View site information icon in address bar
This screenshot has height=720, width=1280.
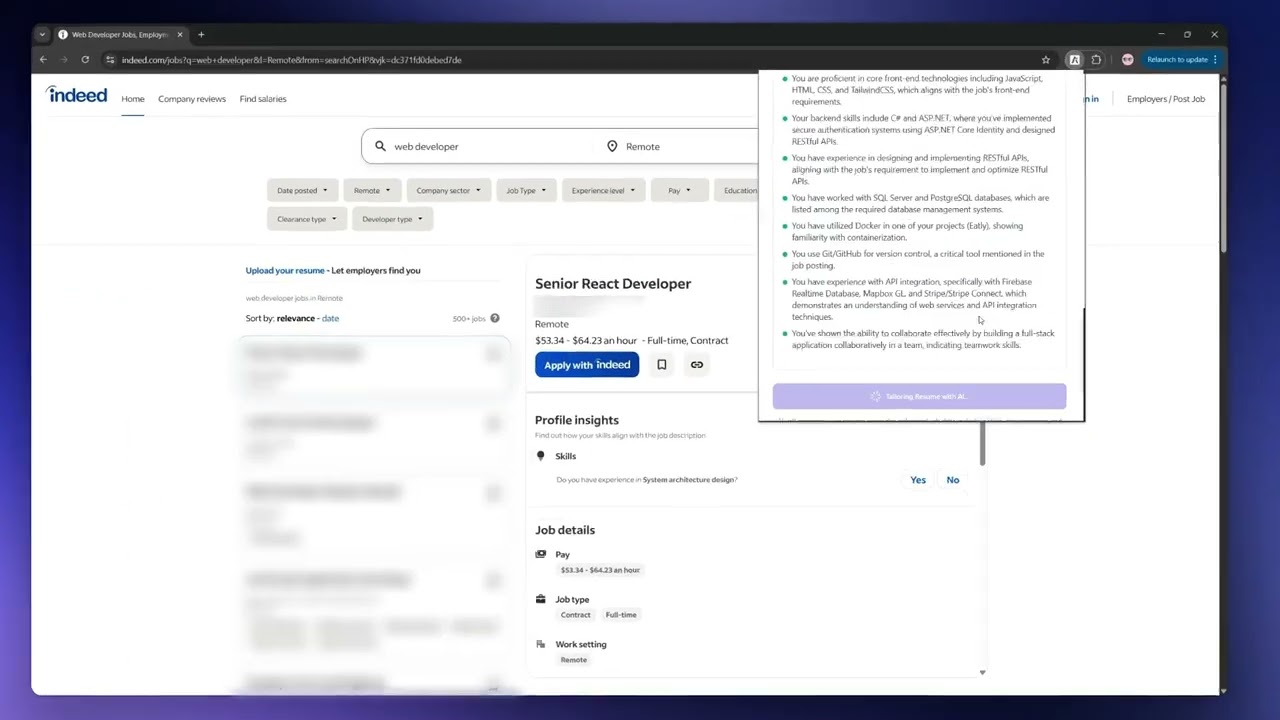pos(110,60)
